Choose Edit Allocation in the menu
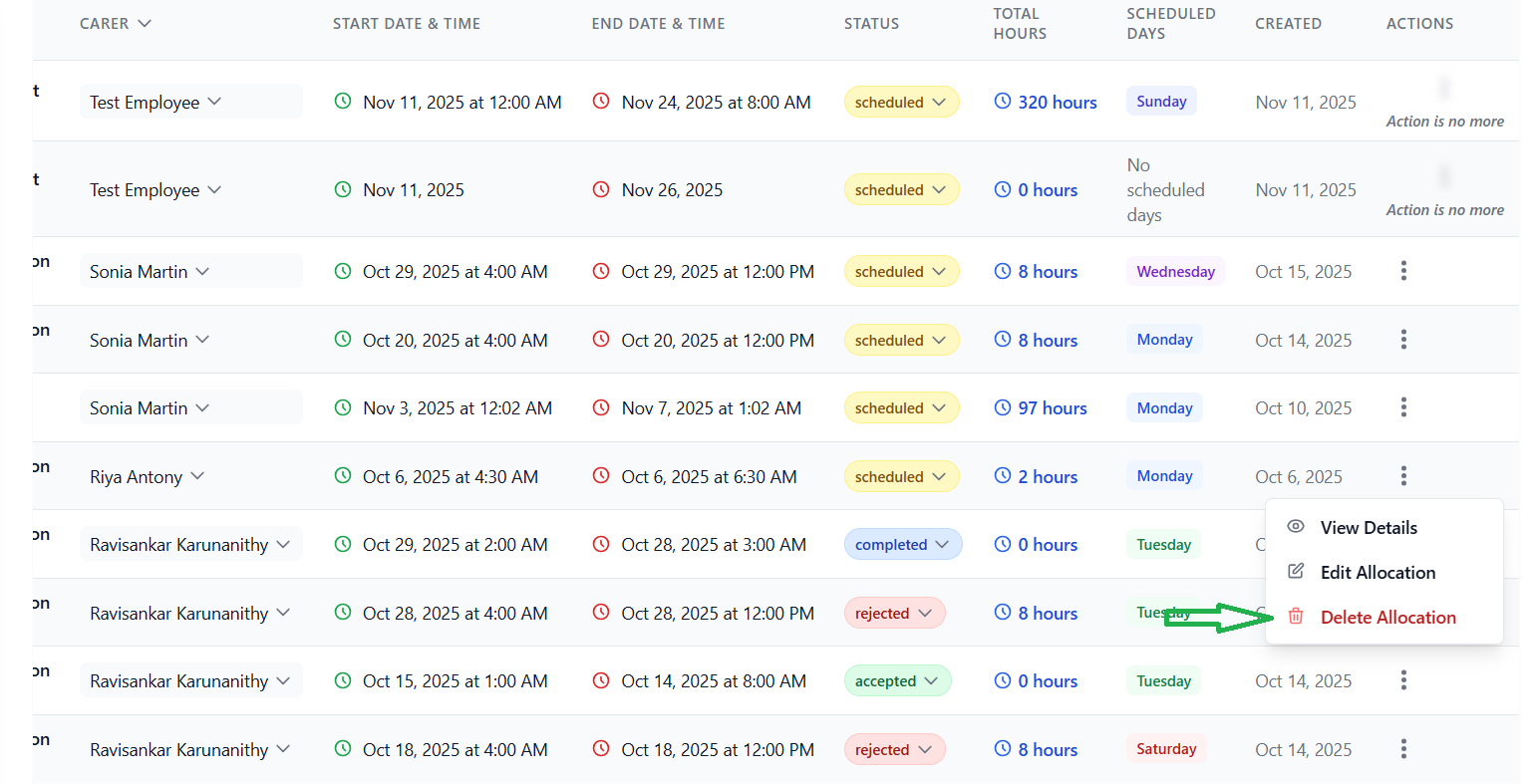The image size is (1534, 784). click(x=1378, y=573)
